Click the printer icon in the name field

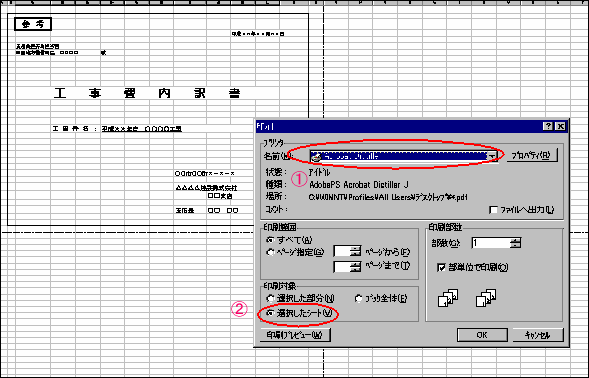click(x=317, y=156)
